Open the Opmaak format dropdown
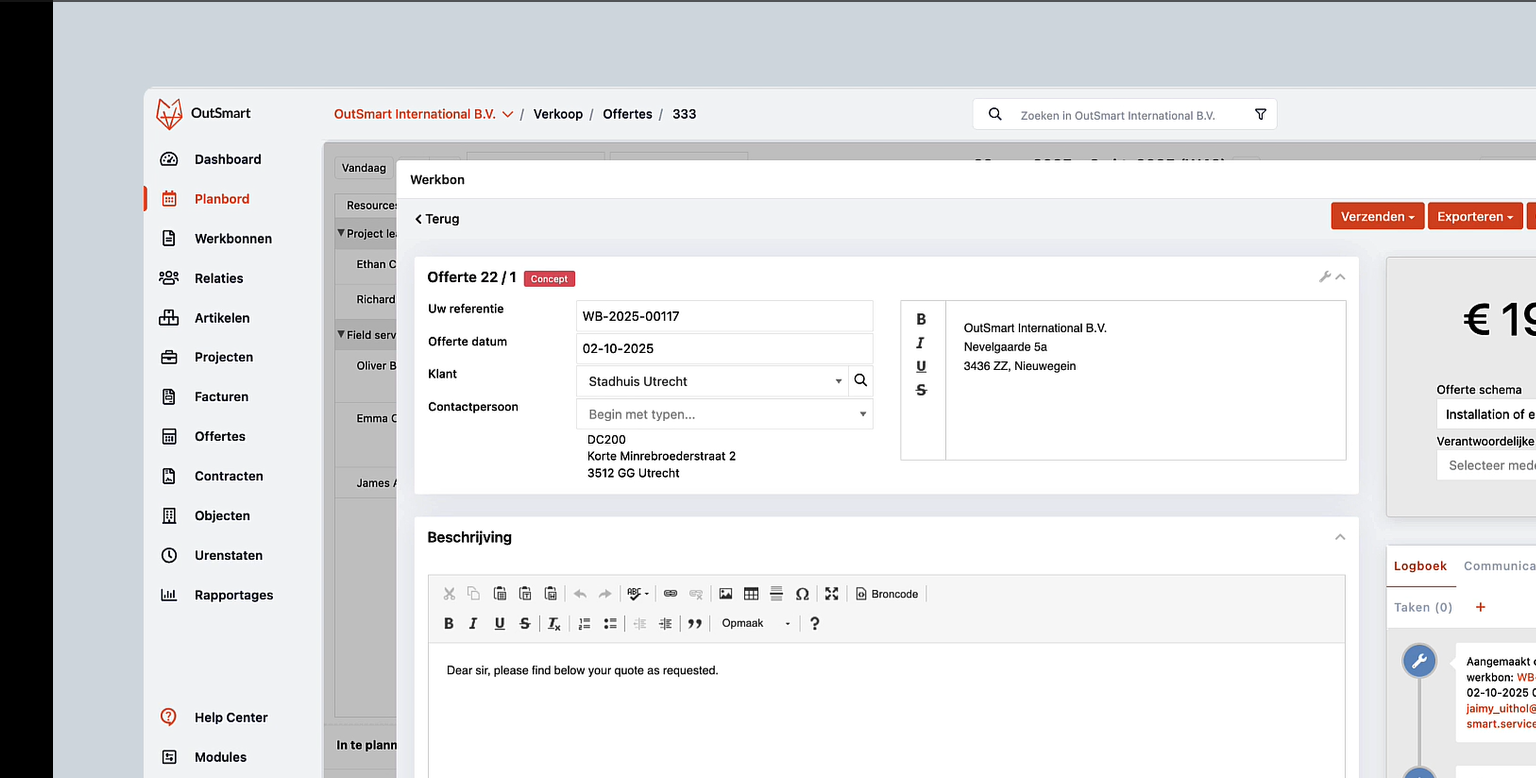The image size is (1536, 778). (755, 624)
